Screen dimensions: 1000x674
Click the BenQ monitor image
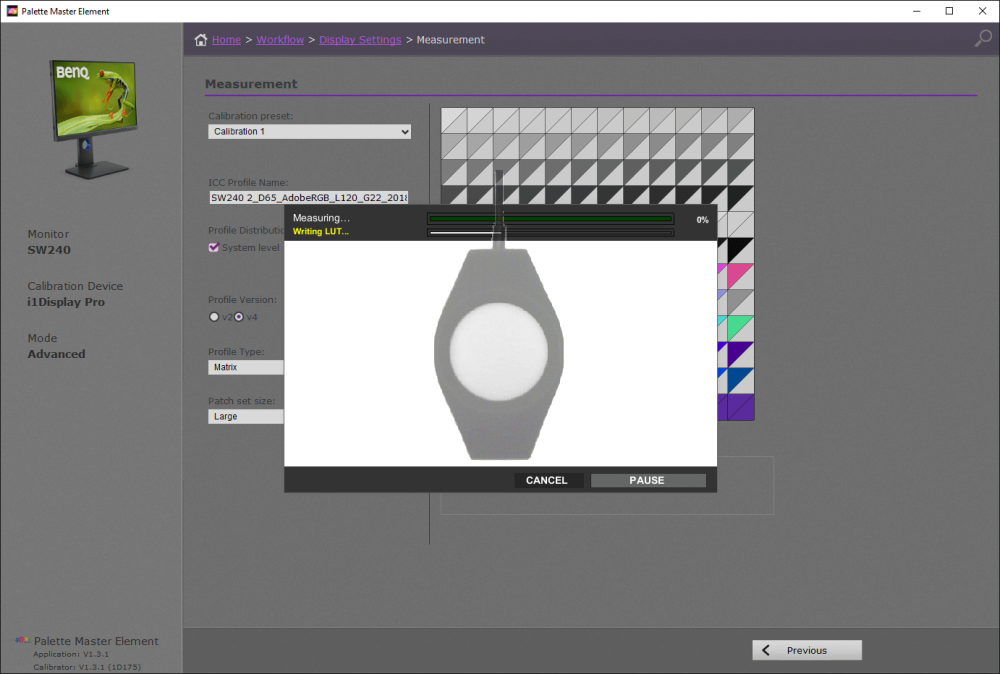click(x=94, y=119)
